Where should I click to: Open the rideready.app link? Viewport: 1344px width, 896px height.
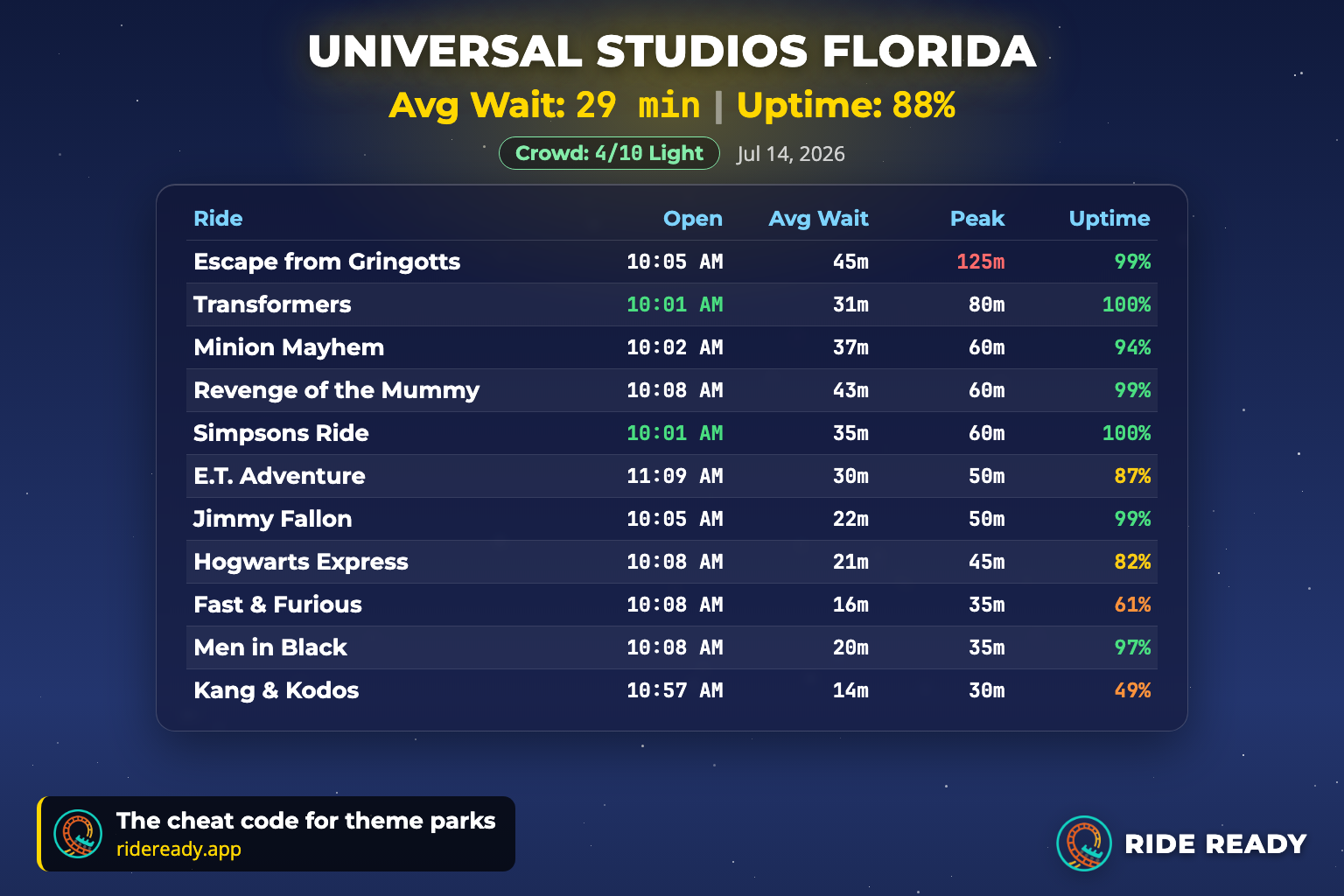point(178,850)
